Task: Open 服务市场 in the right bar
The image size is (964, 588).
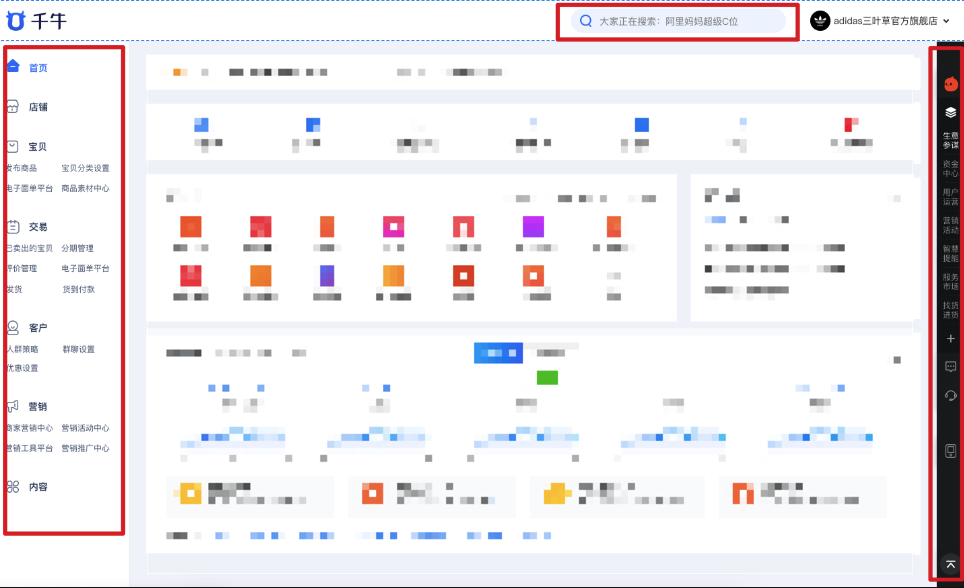Action: click(950, 282)
